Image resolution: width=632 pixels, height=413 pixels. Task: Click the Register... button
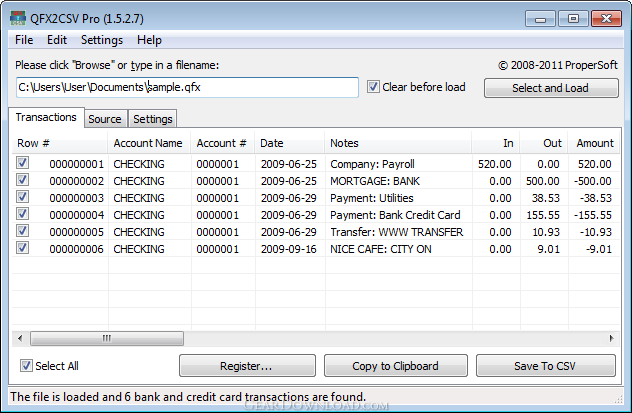pyautogui.click(x=247, y=366)
